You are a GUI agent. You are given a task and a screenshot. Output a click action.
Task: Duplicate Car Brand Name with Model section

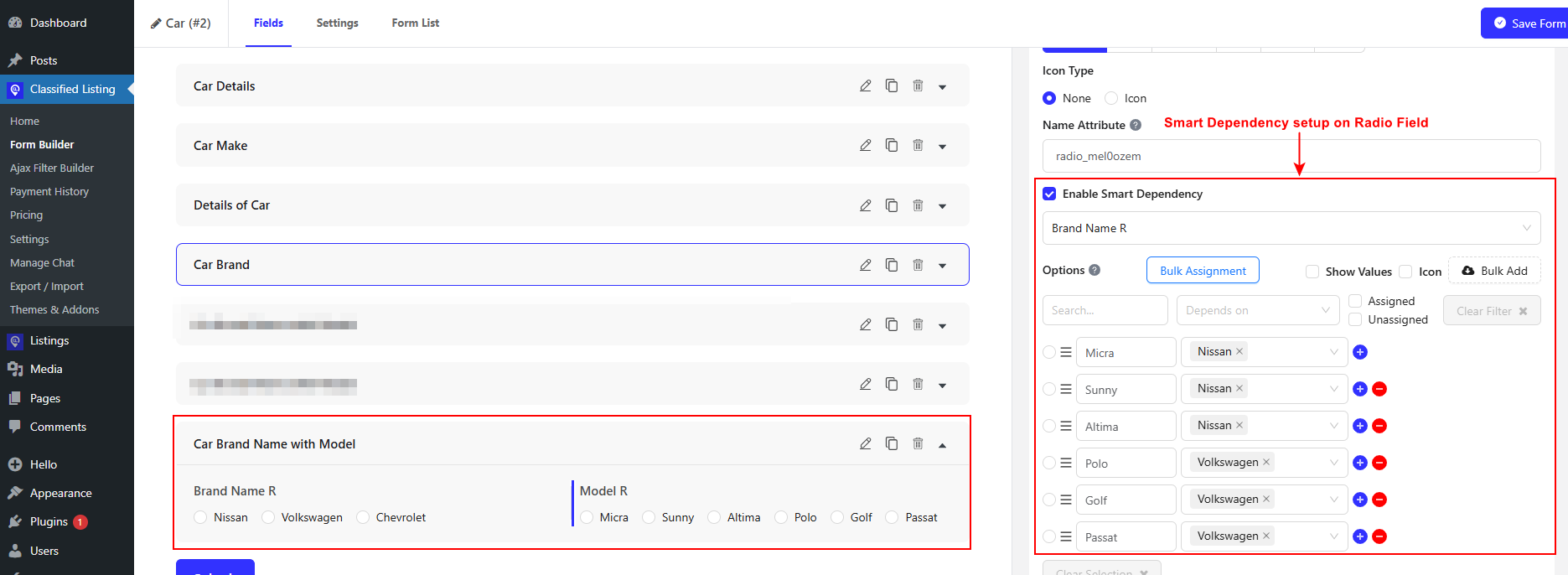892,443
